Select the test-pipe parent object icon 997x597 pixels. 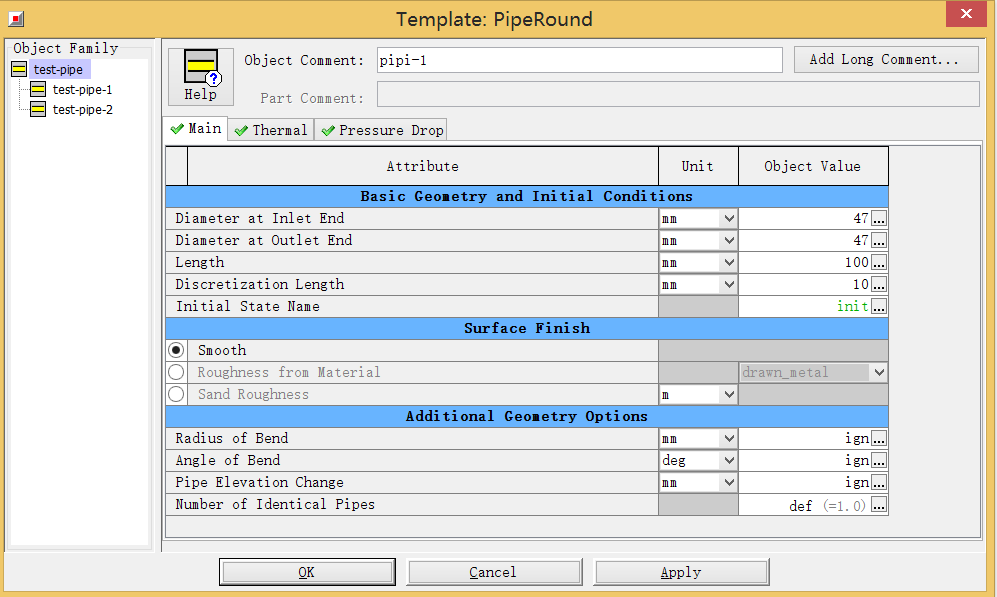pyautogui.click(x=19, y=69)
